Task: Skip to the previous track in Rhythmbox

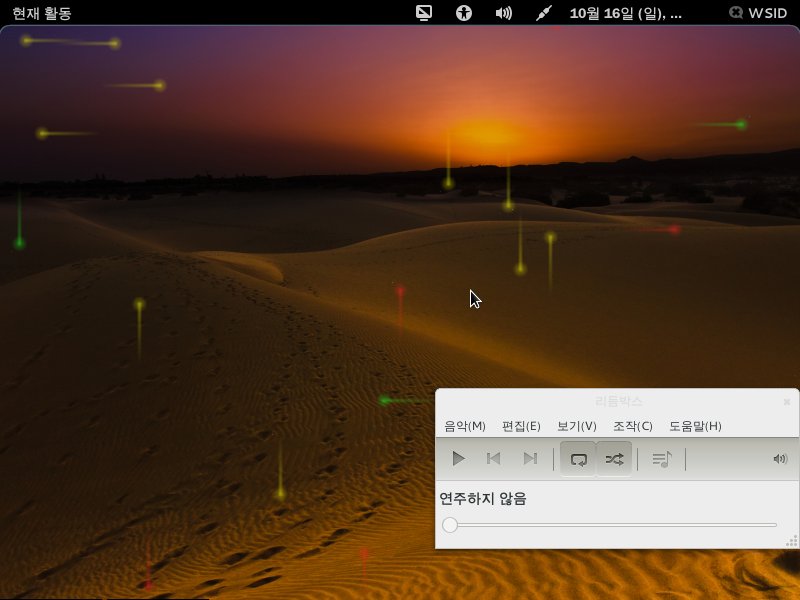Action: (493, 459)
